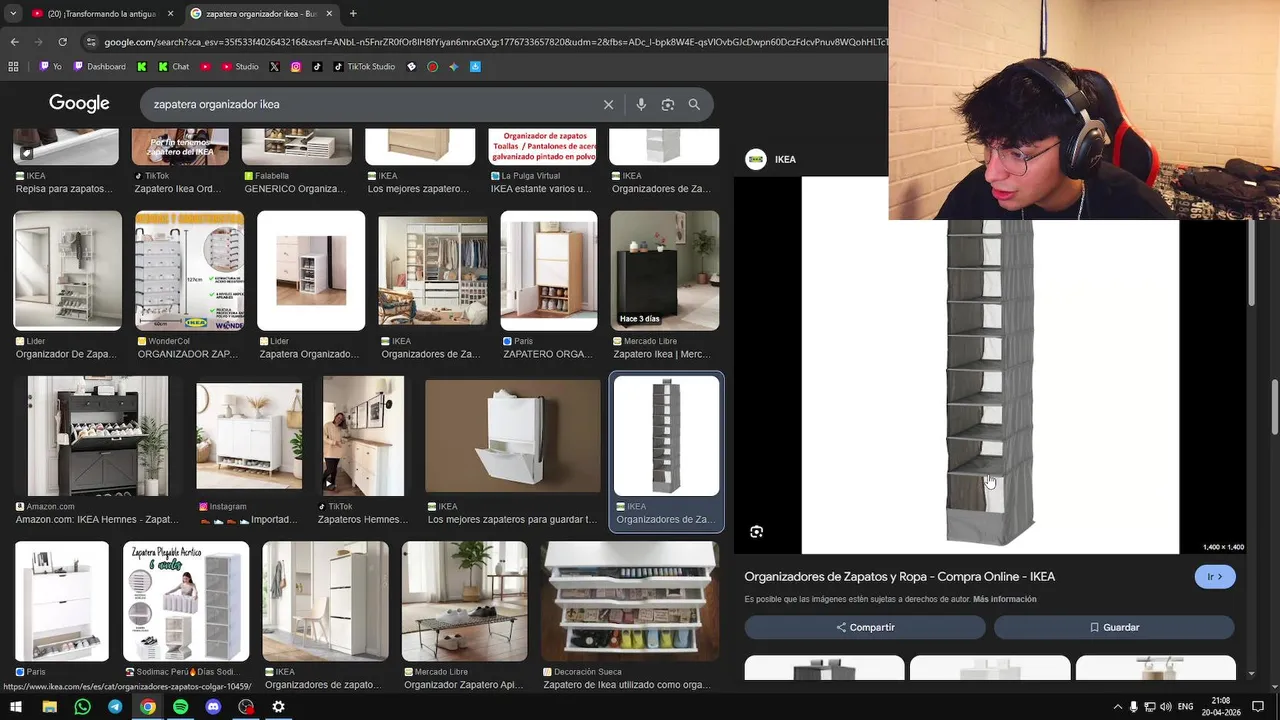Open File Explorer from the taskbar
The width and height of the screenshot is (1280, 720).
point(49,707)
